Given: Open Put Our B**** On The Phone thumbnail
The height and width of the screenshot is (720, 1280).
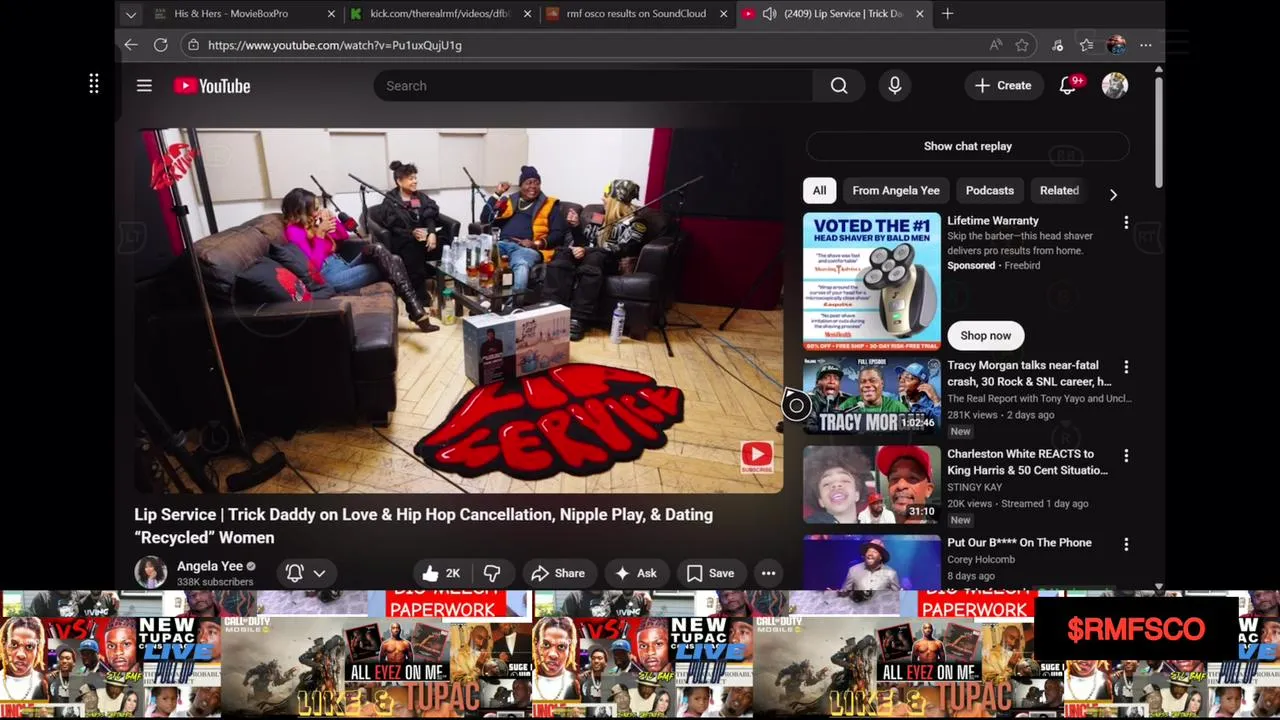Looking at the screenshot, I should [x=872, y=561].
